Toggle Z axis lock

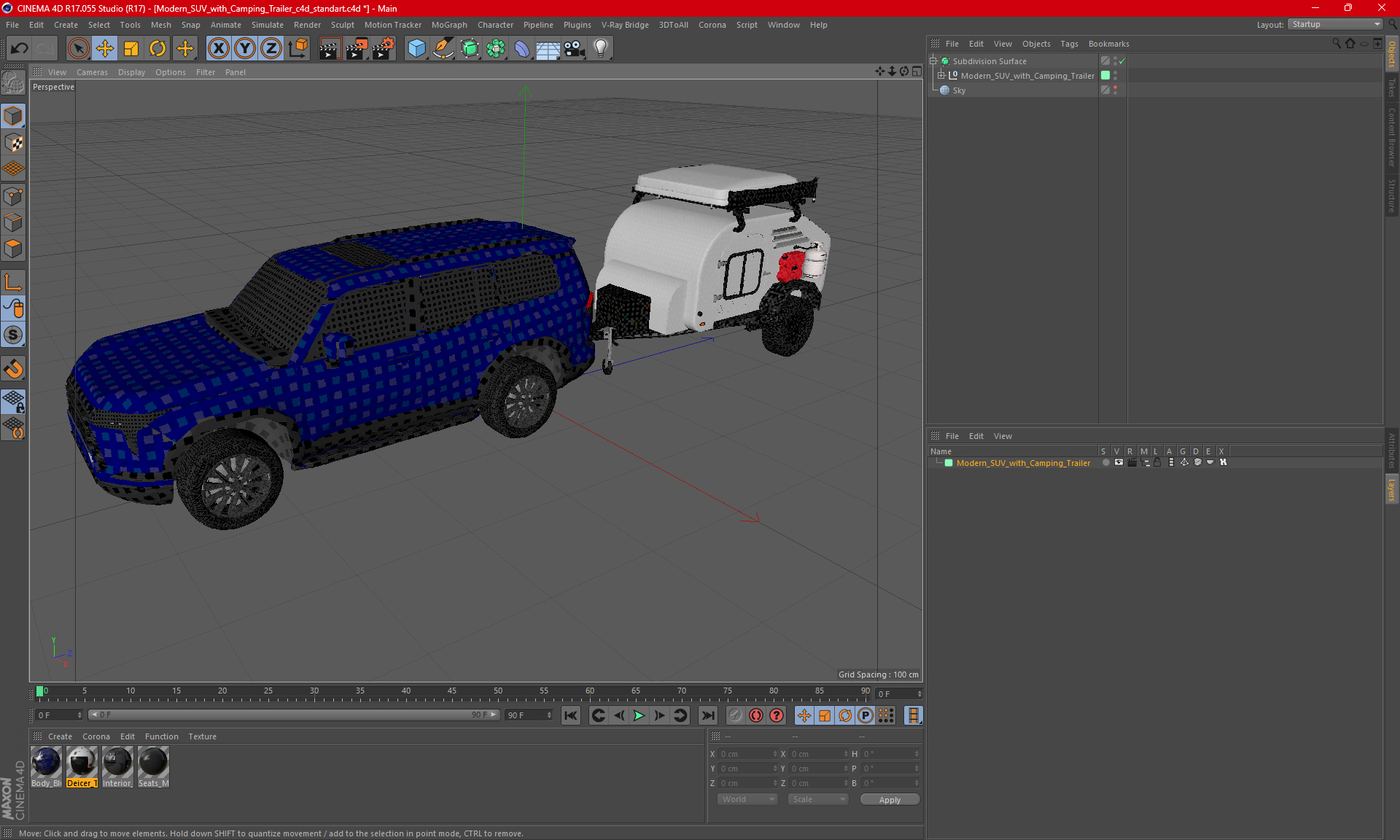(271, 49)
